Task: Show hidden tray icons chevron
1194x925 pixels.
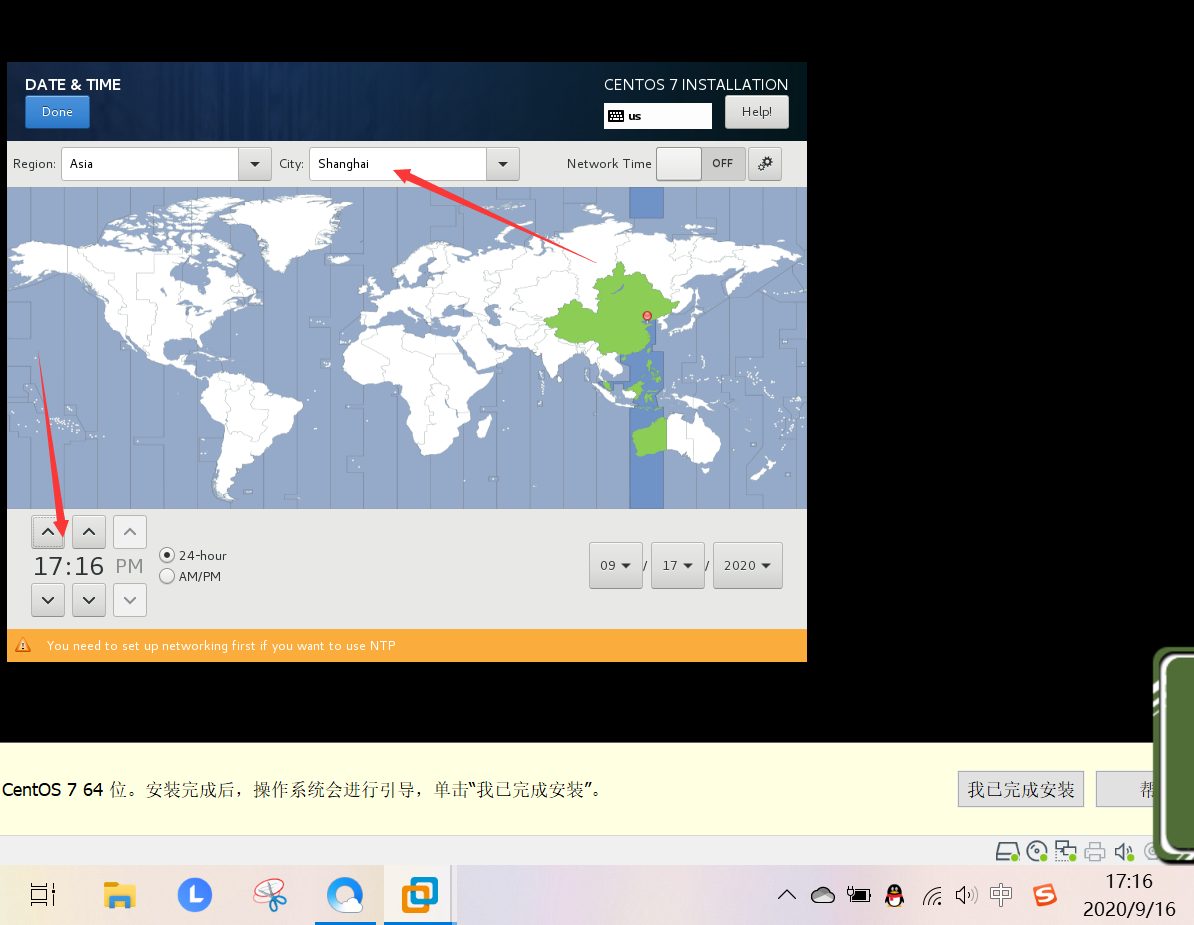Action: pyautogui.click(x=787, y=895)
